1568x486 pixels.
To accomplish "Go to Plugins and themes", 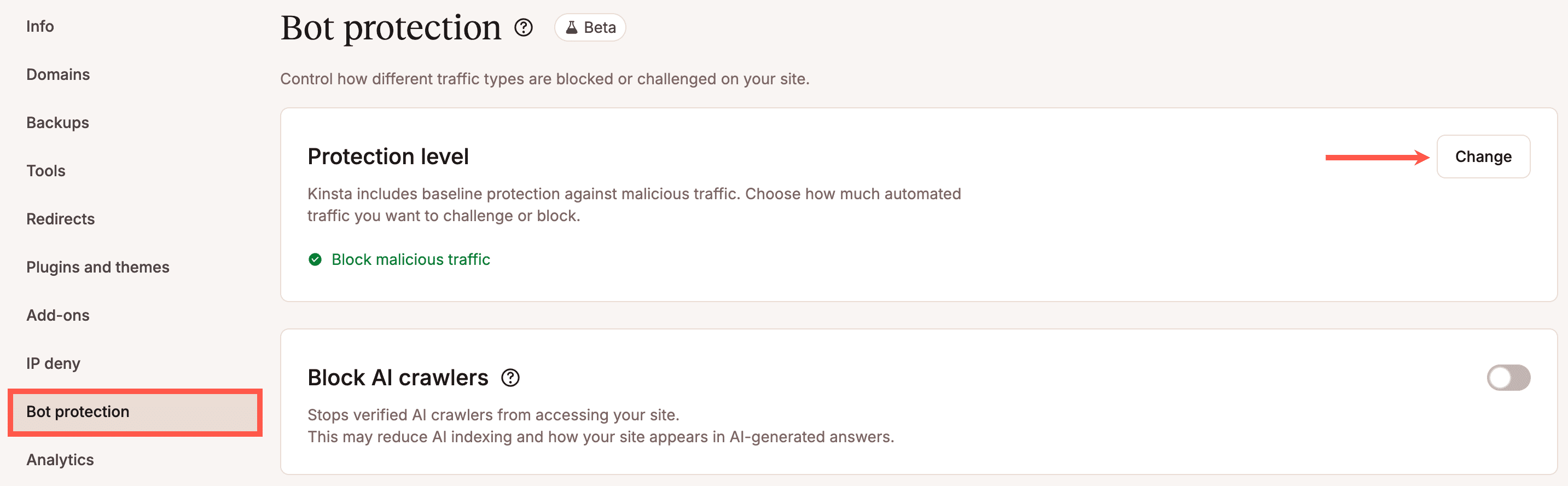I will pyautogui.click(x=98, y=267).
